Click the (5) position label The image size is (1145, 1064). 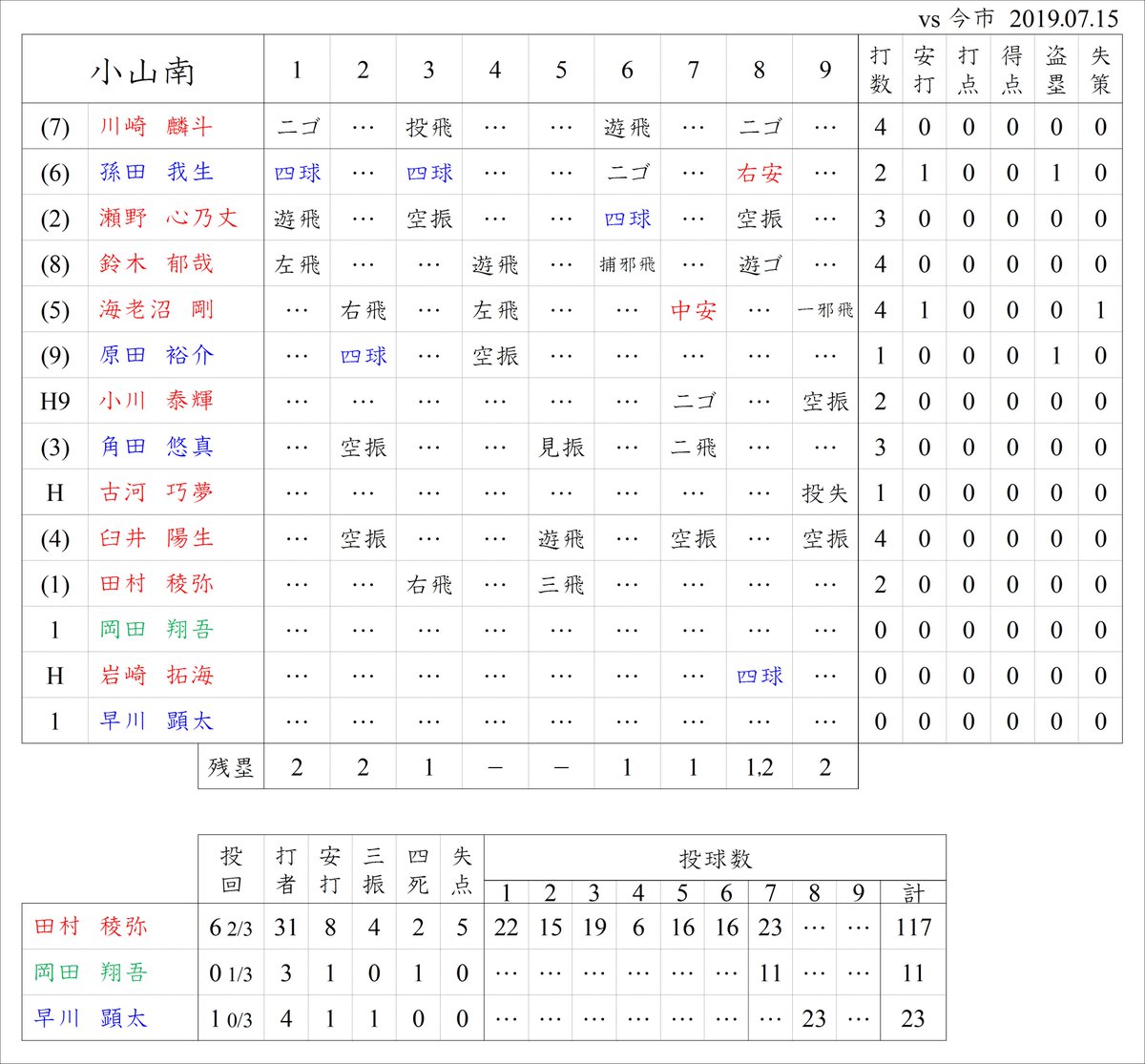point(55,310)
